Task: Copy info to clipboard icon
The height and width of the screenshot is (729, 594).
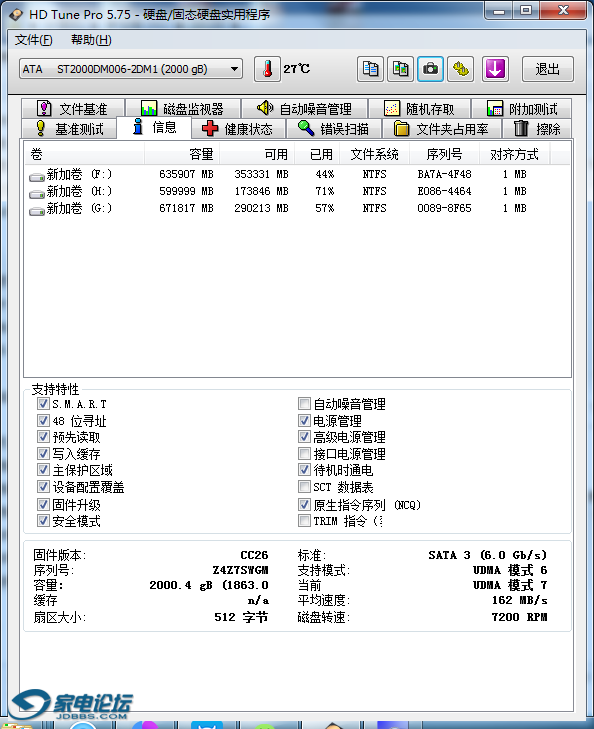Action: (x=370, y=69)
